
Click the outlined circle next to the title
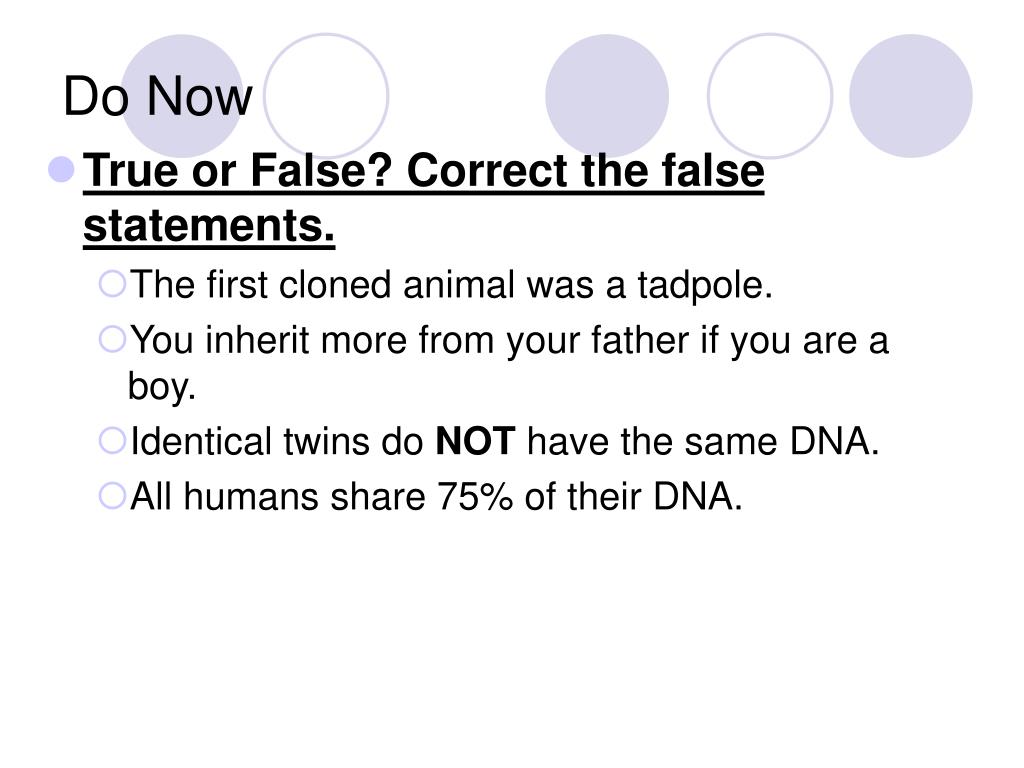click(326, 95)
